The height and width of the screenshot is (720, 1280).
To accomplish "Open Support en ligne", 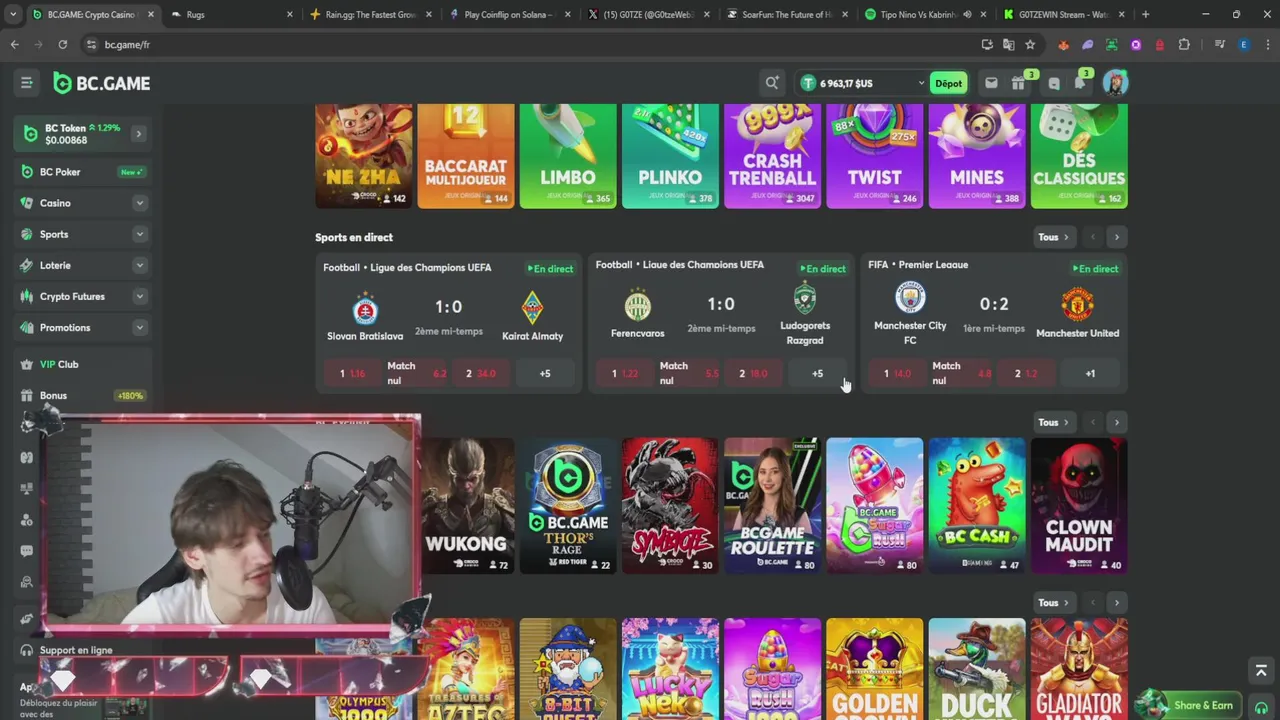I will coord(75,650).
